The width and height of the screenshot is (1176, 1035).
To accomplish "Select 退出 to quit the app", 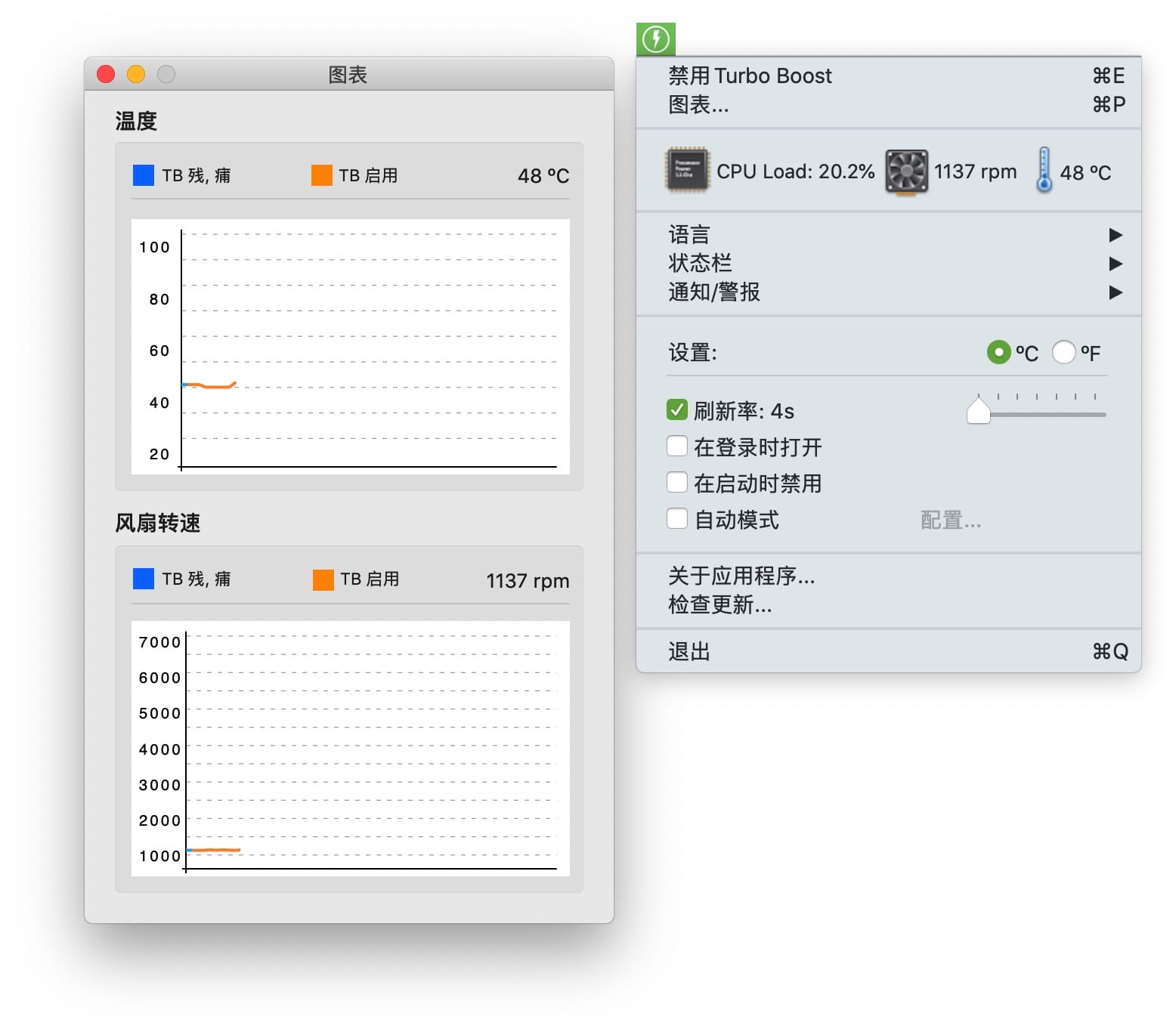I will coord(689,651).
